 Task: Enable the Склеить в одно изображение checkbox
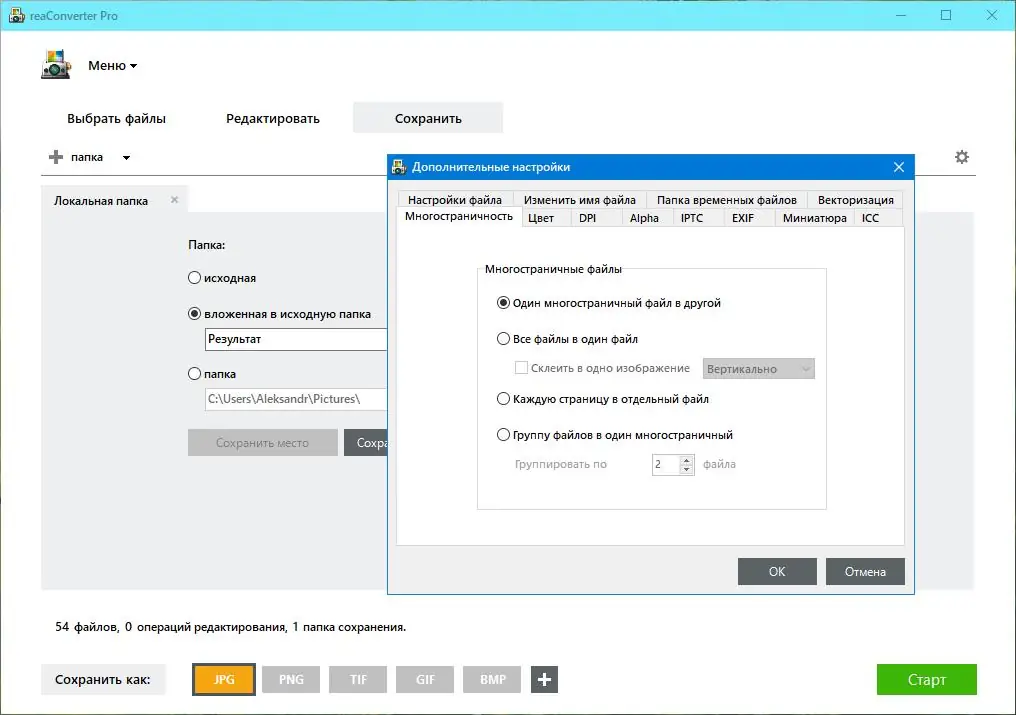521,368
